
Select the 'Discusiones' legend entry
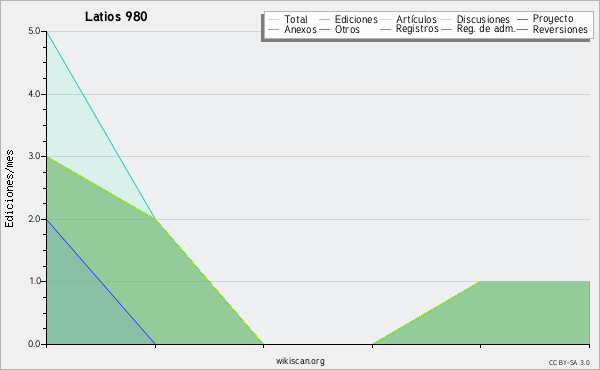coord(476,19)
